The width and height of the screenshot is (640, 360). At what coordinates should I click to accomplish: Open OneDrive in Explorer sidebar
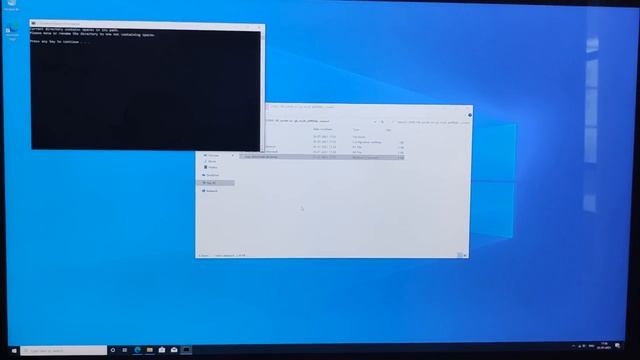(211, 175)
